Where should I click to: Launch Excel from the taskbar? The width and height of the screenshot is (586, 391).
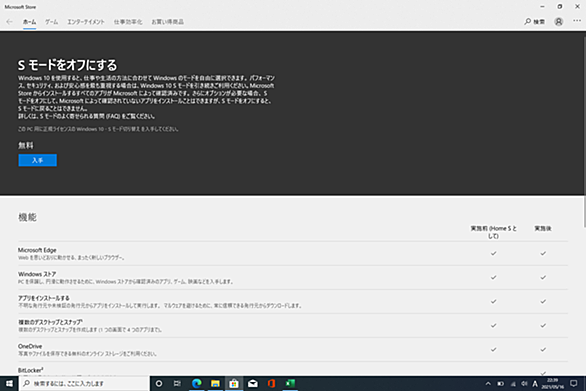[x=290, y=383]
